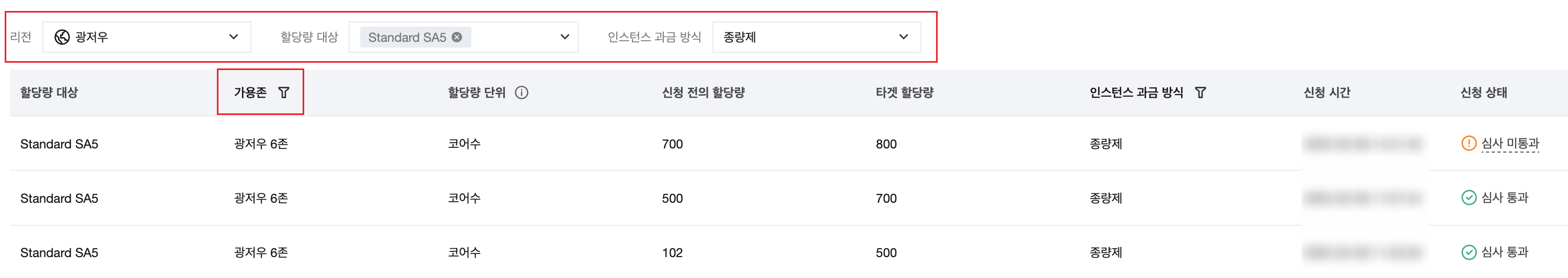1568x278 pixels.
Task: Open the 가용존 column filter
Action: click(284, 92)
